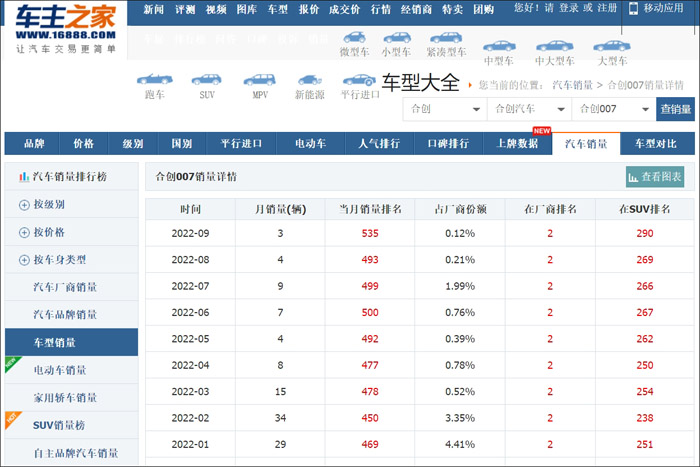The height and width of the screenshot is (467, 700).
Task: Select 车型销量 in sidebar
Action: tap(71, 342)
